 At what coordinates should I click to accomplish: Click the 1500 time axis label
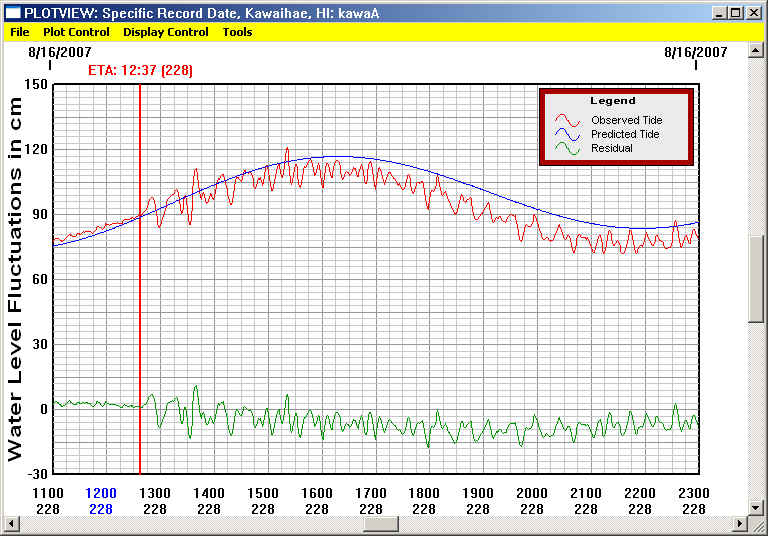[x=263, y=493]
